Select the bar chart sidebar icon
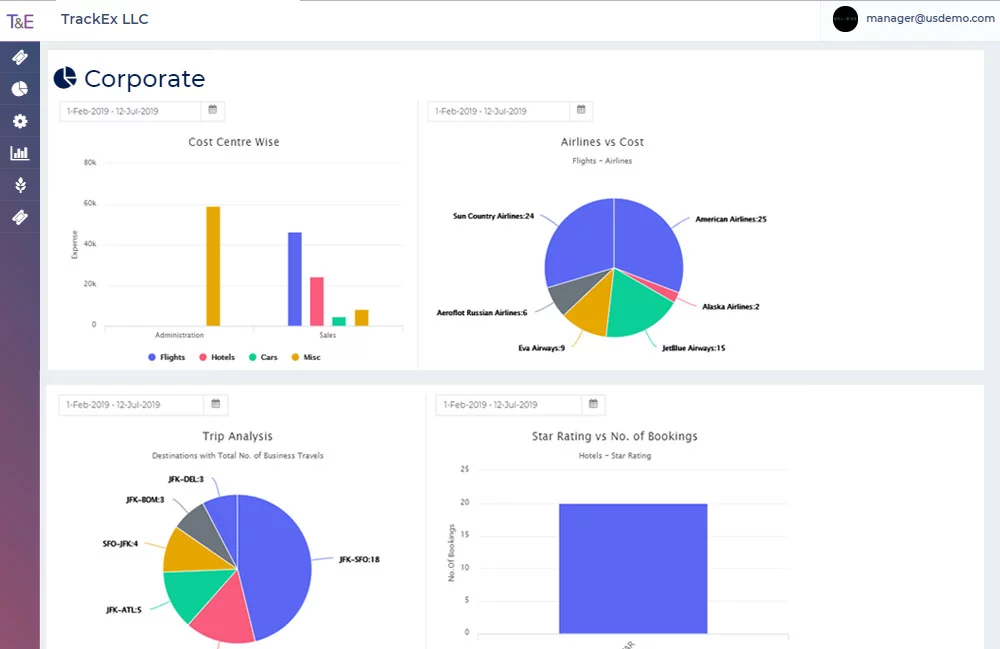 20,153
